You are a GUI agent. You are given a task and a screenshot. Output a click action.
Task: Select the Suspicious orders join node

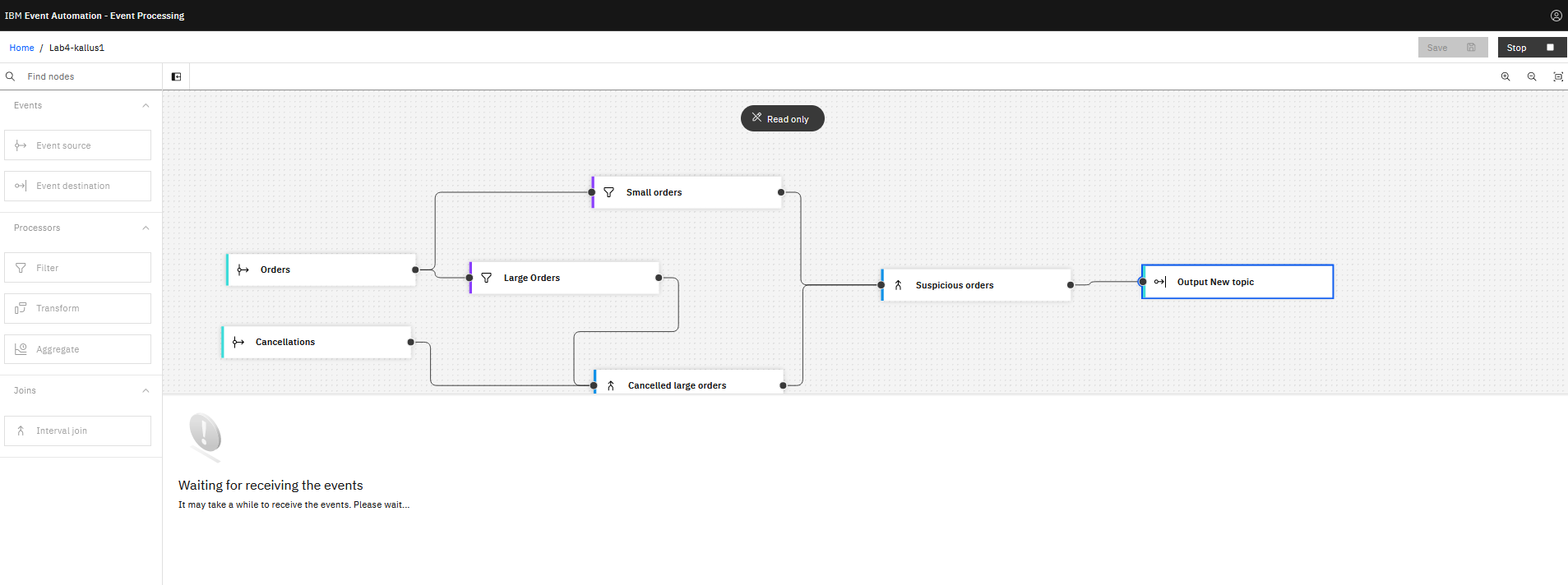(975, 285)
